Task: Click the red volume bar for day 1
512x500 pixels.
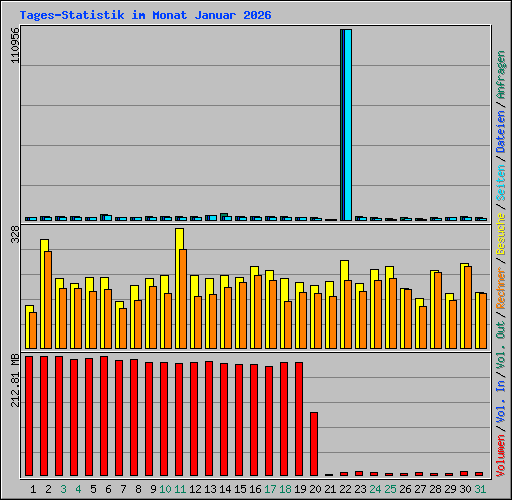Action: (x=29, y=416)
